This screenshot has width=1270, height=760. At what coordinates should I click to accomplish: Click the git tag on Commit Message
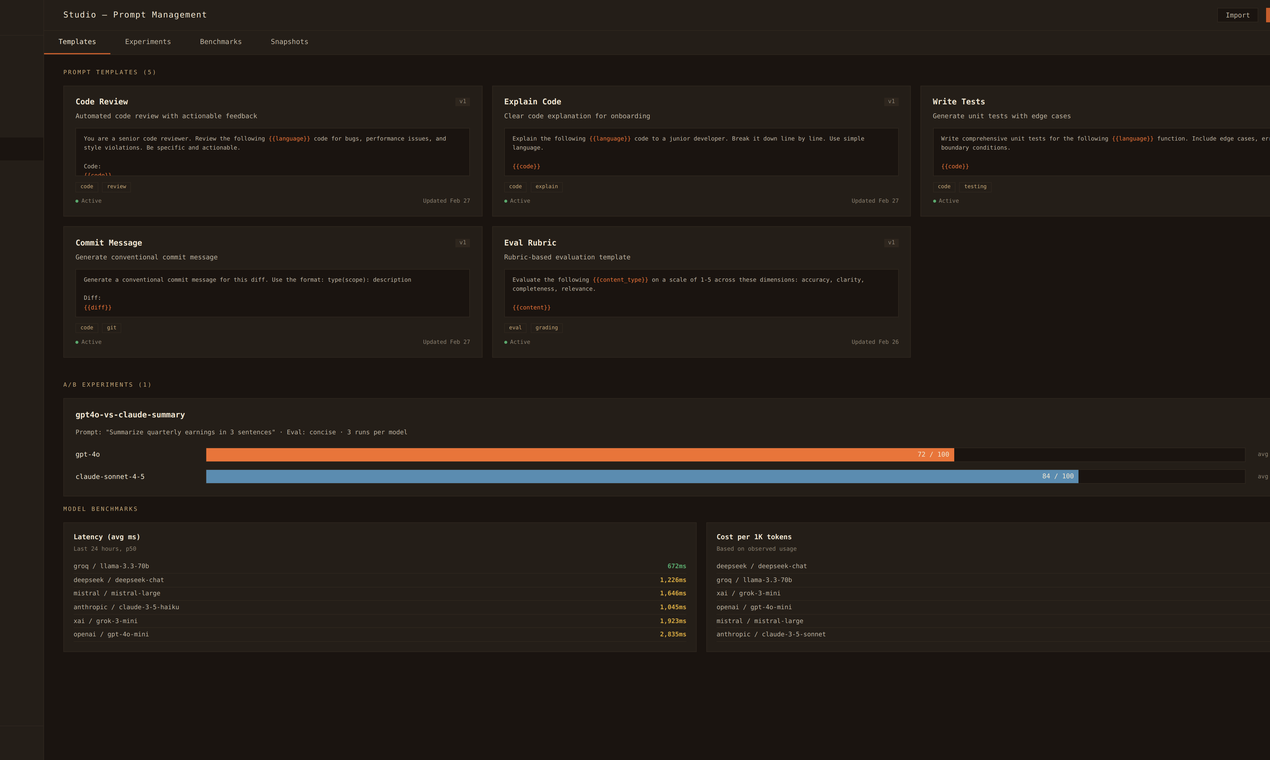(111, 327)
